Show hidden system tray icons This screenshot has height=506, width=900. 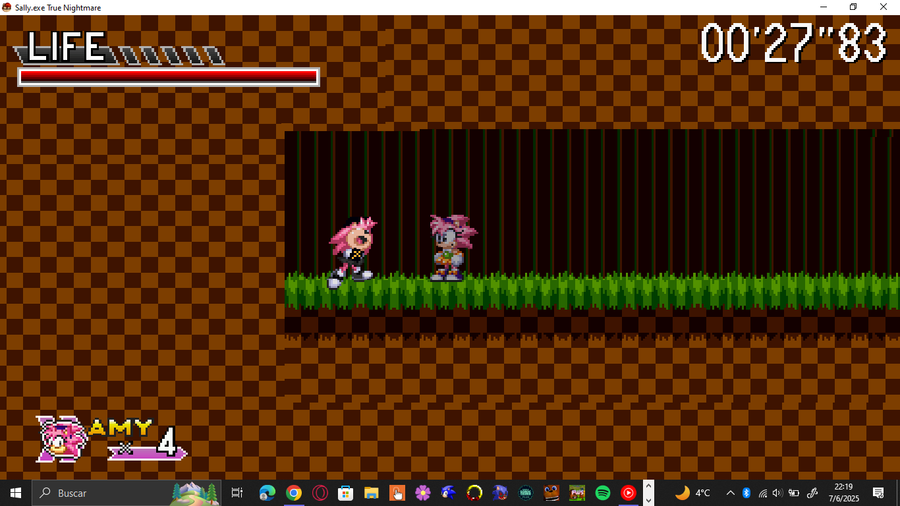click(730, 493)
